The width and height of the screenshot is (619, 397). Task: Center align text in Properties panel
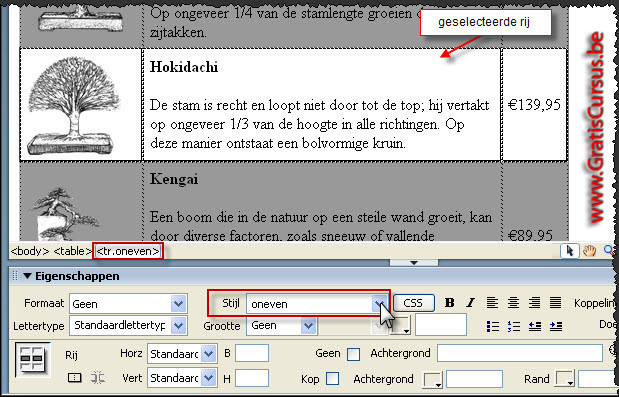click(513, 303)
